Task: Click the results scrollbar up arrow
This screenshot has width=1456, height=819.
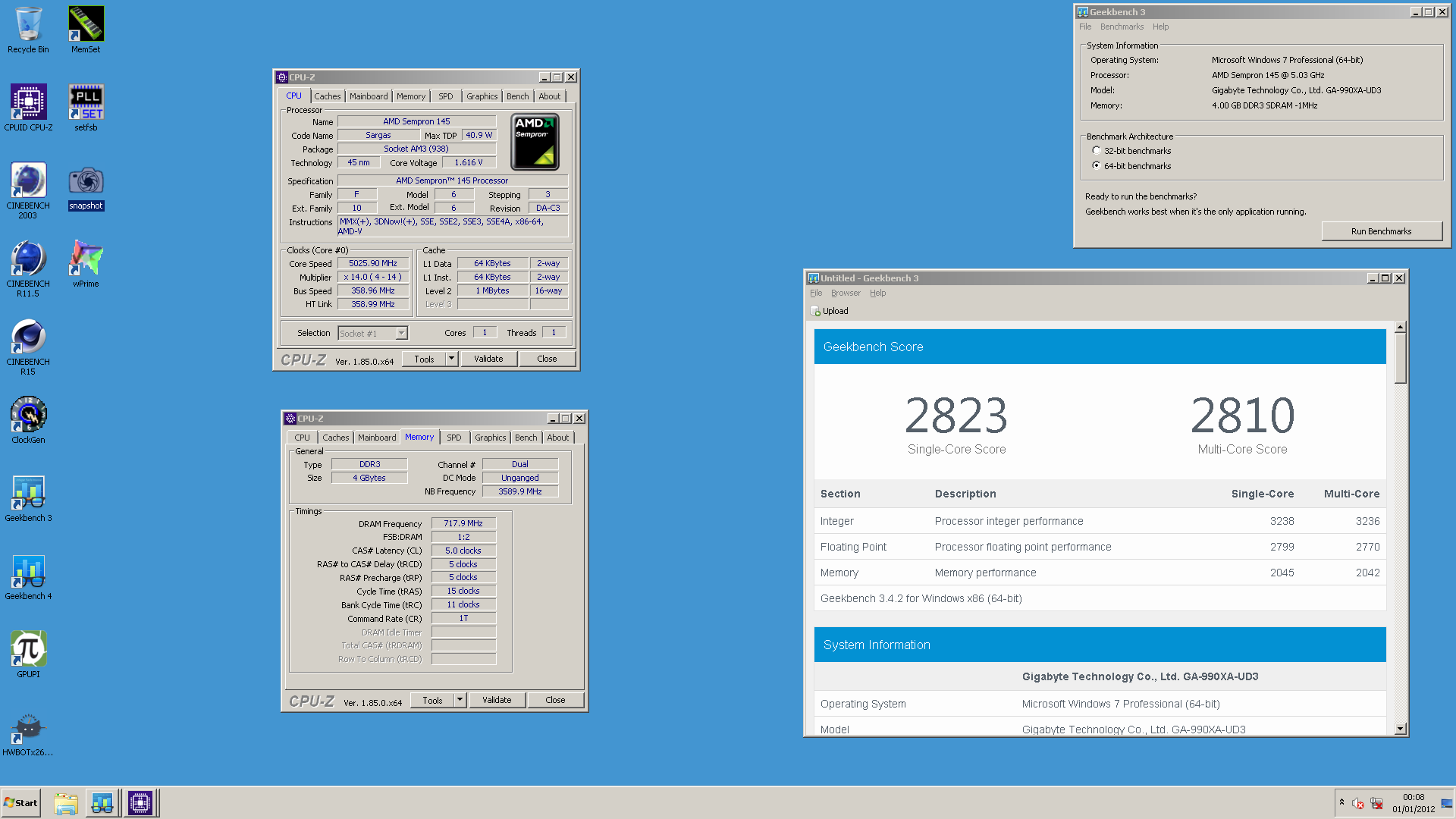Action: [1401, 327]
